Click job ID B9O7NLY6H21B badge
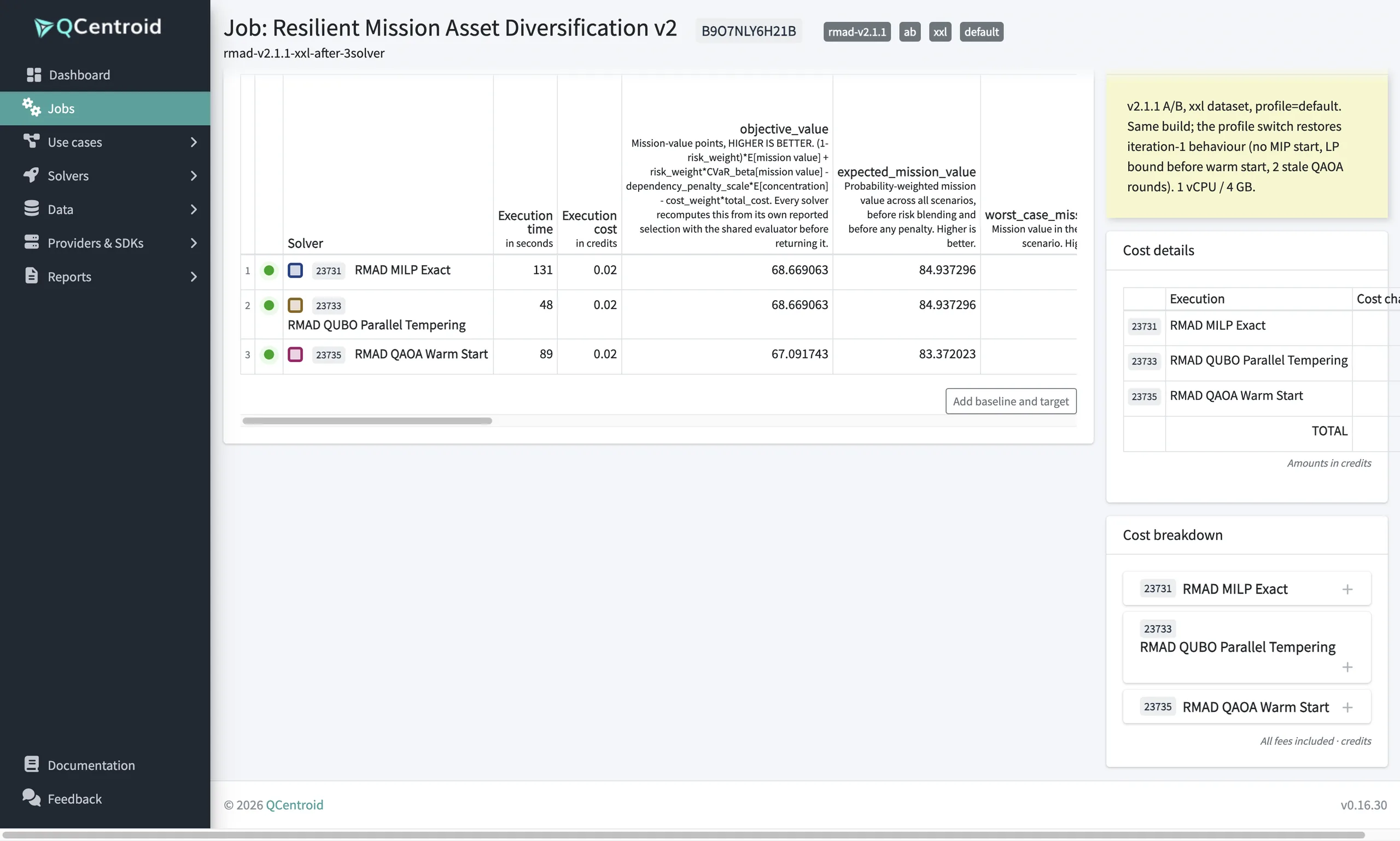Viewport: 1400px width, 841px height. [x=748, y=31]
